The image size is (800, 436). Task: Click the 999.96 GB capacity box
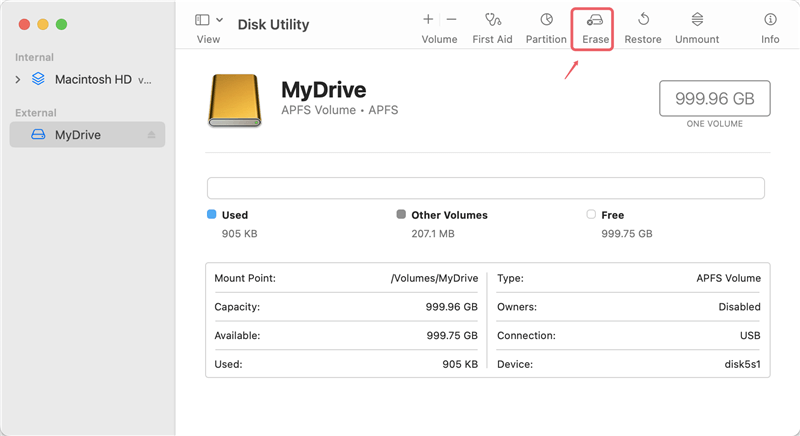pyautogui.click(x=714, y=98)
